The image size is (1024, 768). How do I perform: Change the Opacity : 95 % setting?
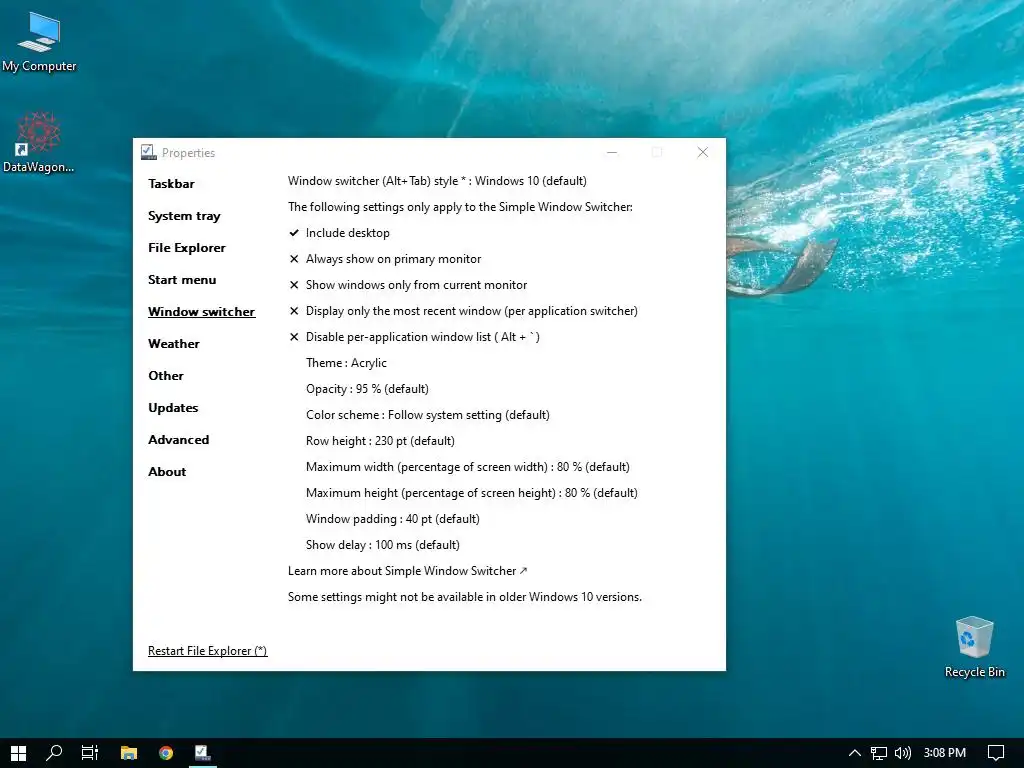click(367, 389)
